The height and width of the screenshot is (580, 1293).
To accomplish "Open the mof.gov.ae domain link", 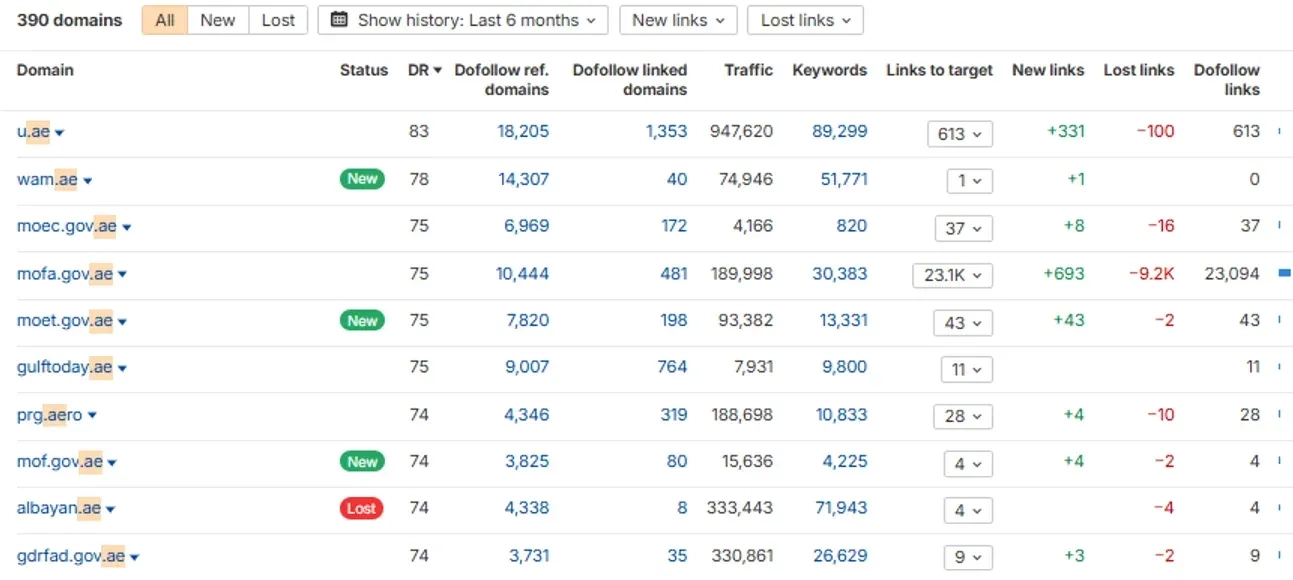I will coord(60,462).
